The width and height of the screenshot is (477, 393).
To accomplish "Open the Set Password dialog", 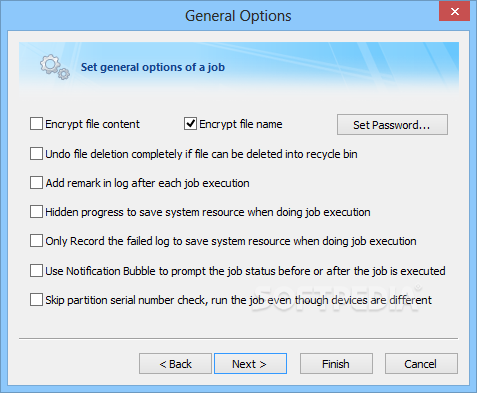I will click(x=392, y=125).
